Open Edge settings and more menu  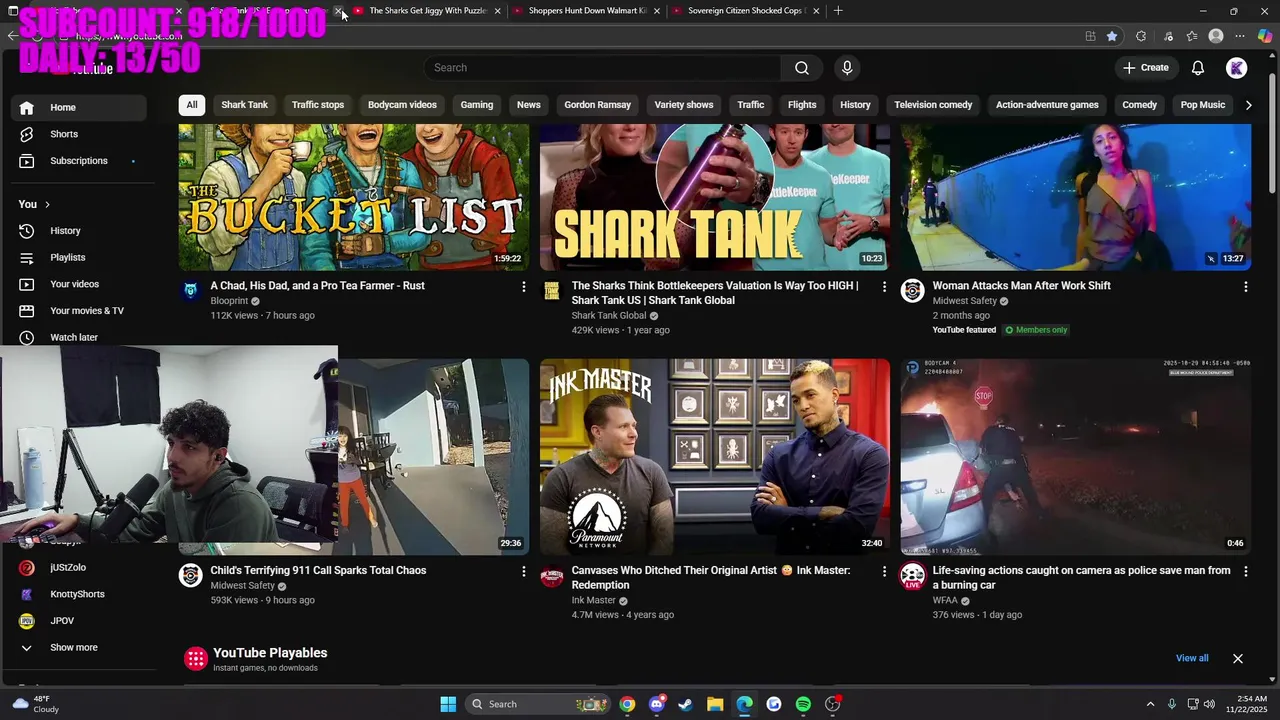pyautogui.click(x=1240, y=36)
